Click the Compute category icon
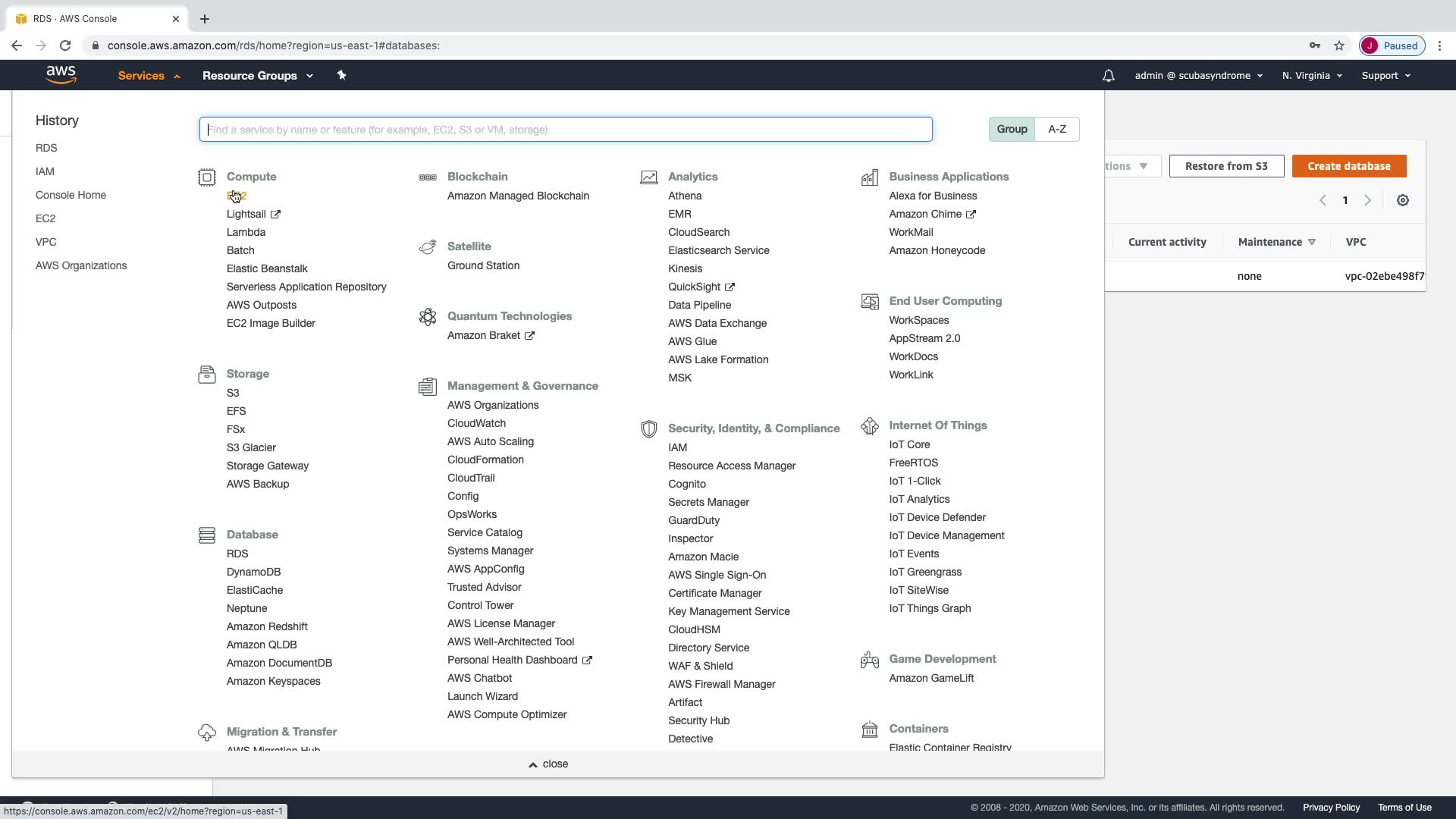Image resolution: width=1456 pixels, height=819 pixels. [x=206, y=177]
